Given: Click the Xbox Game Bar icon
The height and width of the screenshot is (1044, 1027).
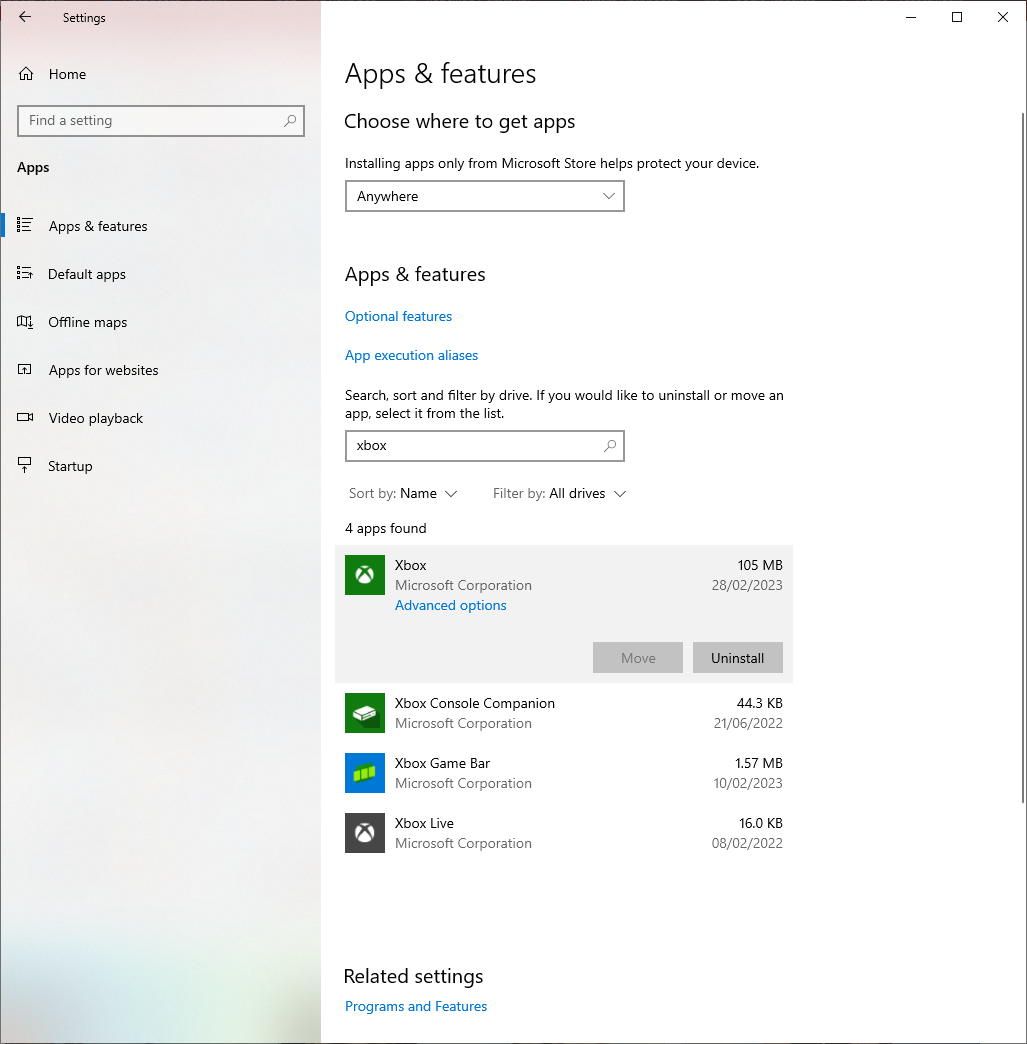Looking at the screenshot, I should point(365,773).
